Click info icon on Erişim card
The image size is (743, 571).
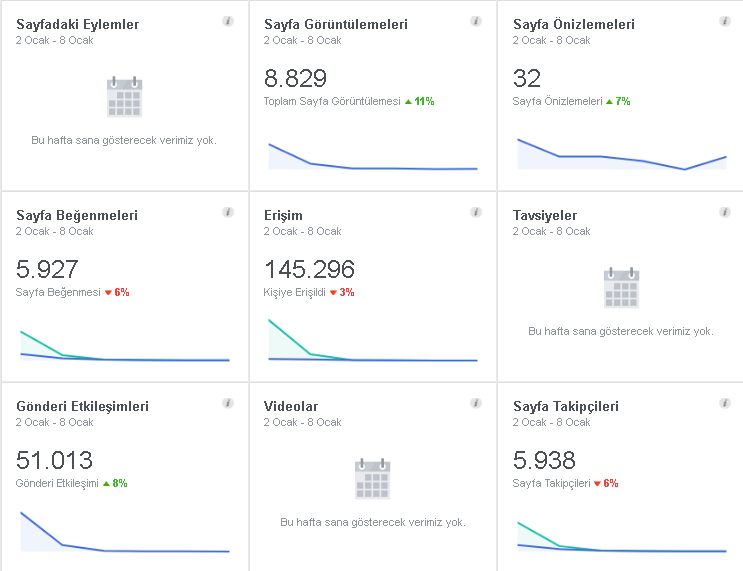[x=476, y=212]
